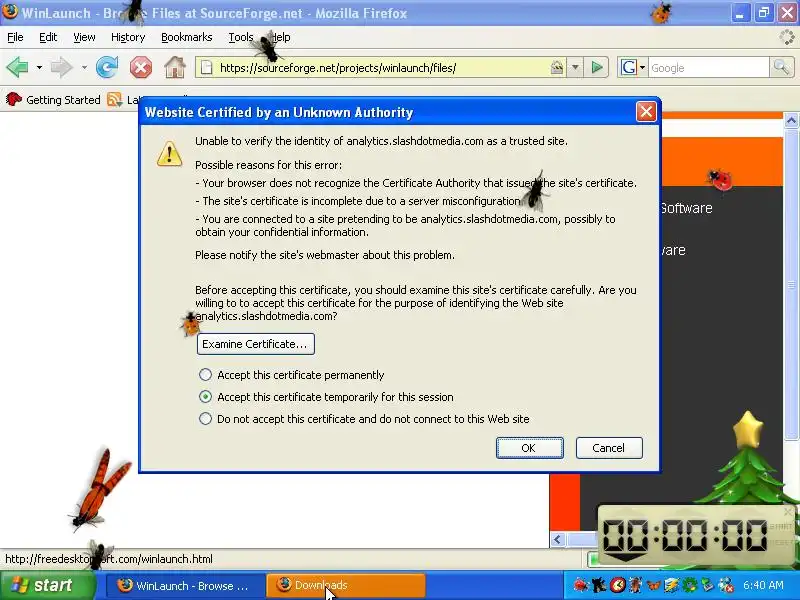Viewport: 800px width, 600px height.
Task: Confirm the dialog with OK
Action: [x=530, y=448]
